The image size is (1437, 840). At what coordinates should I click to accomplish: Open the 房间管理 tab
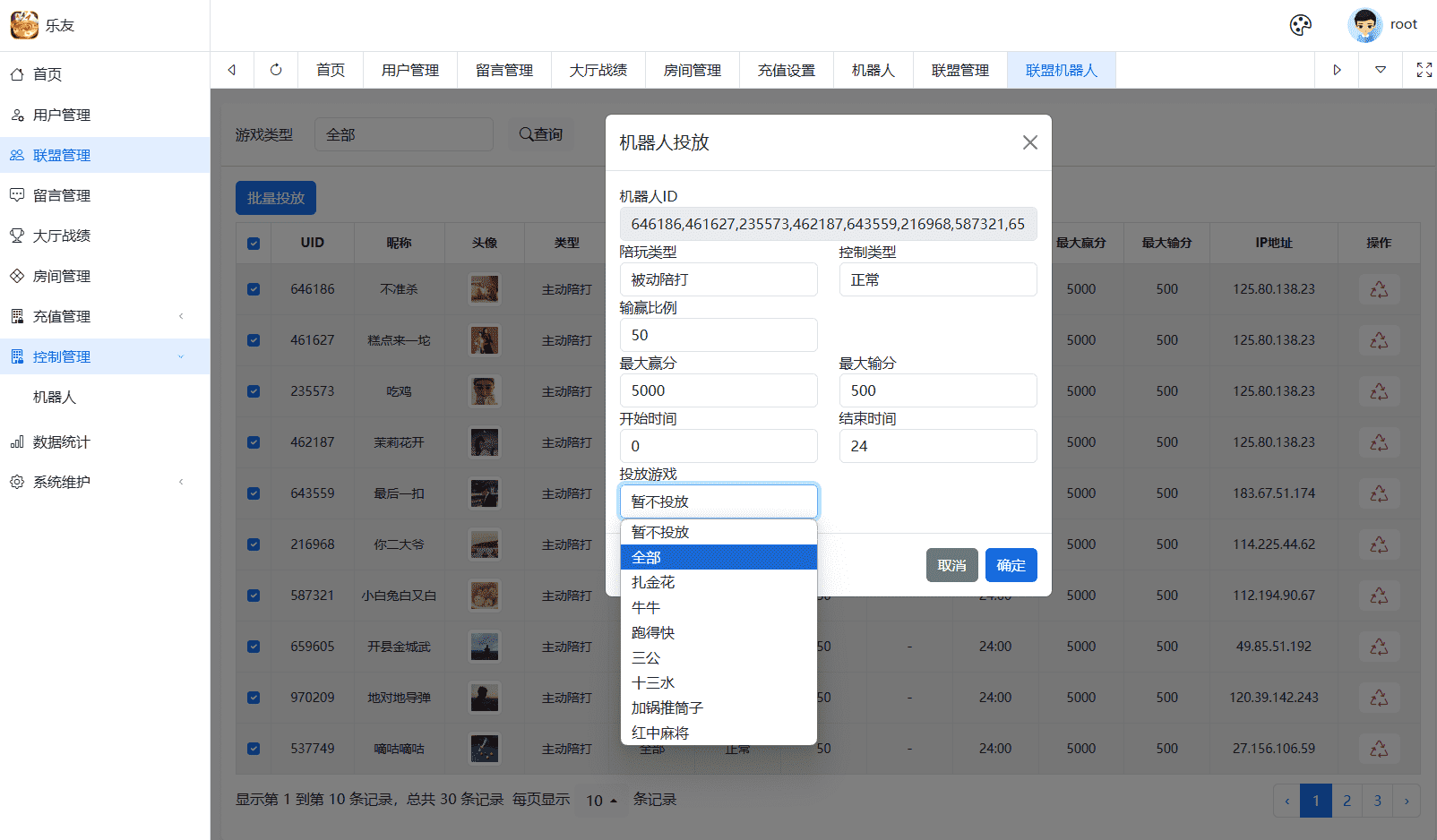coord(692,69)
